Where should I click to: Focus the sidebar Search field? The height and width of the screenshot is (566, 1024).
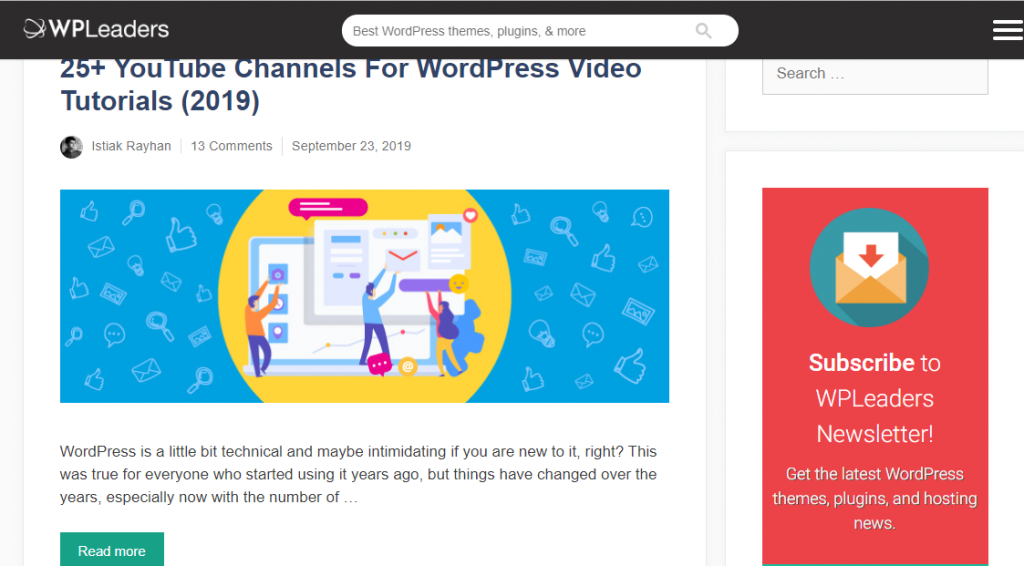pyautogui.click(x=874, y=75)
